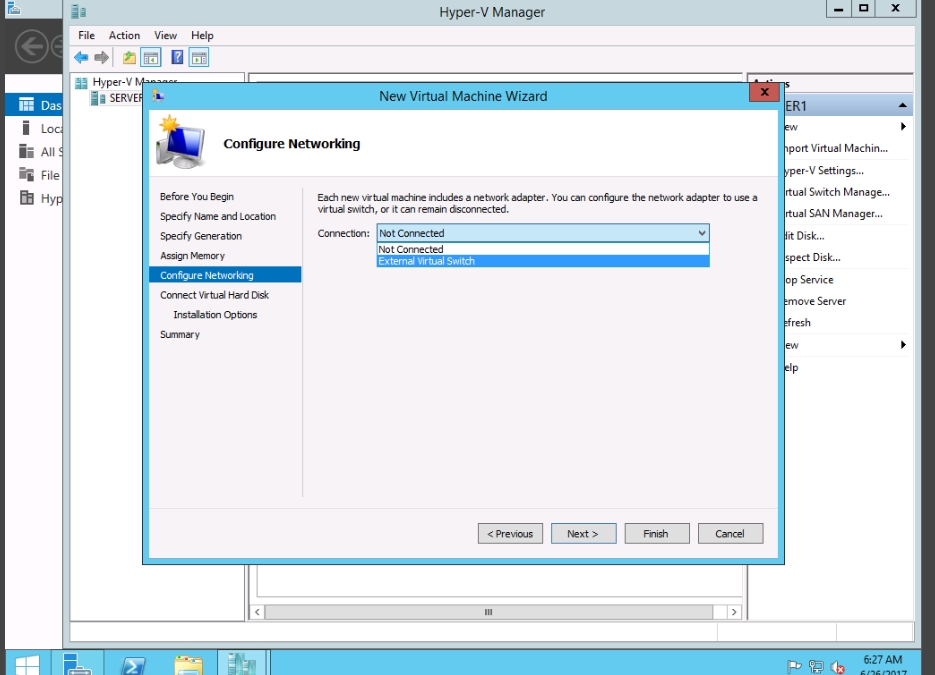Select Not Connected option in dropdown list
This screenshot has width=935, height=675.
(x=411, y=249)
